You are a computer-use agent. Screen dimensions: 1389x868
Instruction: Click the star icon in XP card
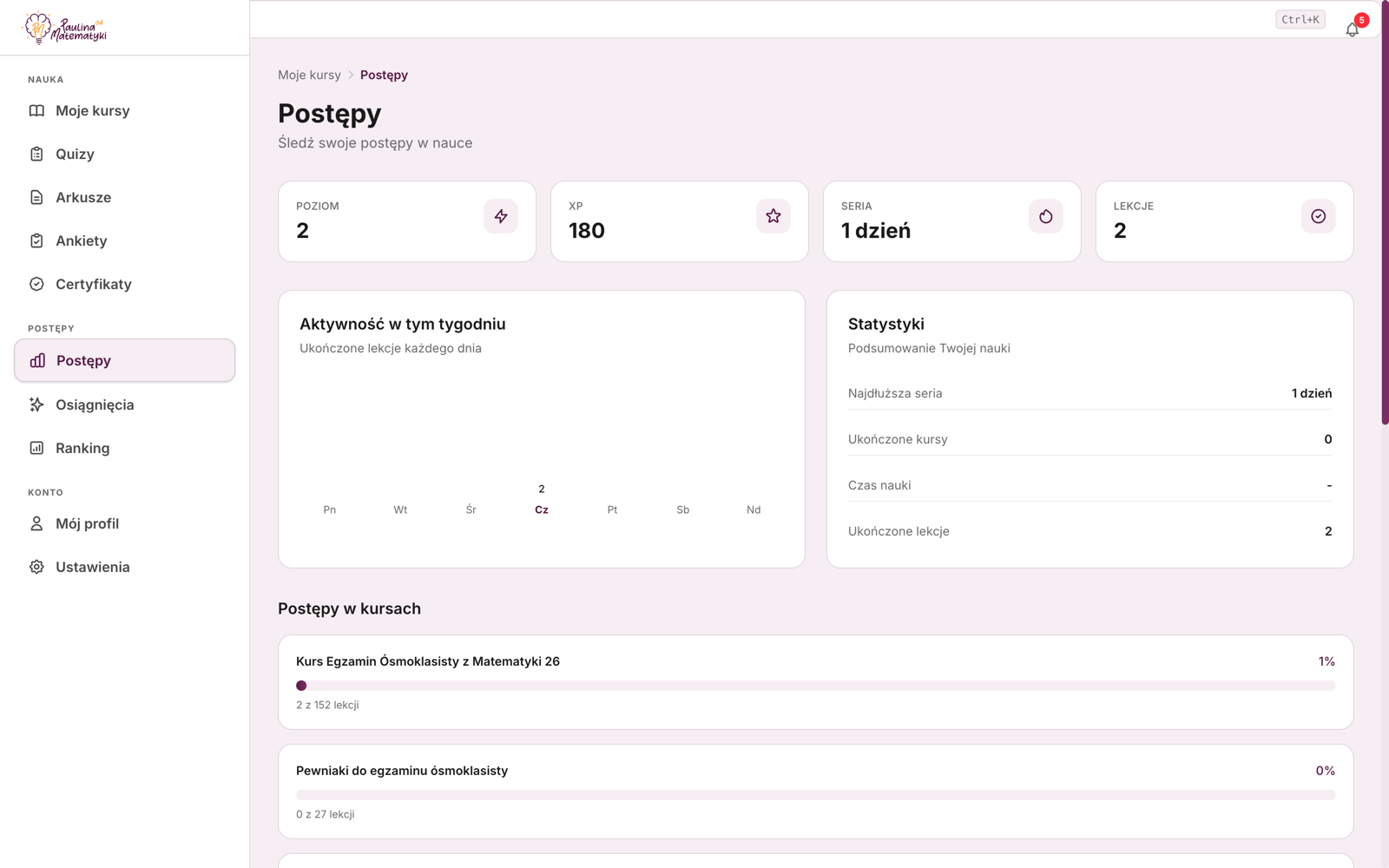coord(773,216)
